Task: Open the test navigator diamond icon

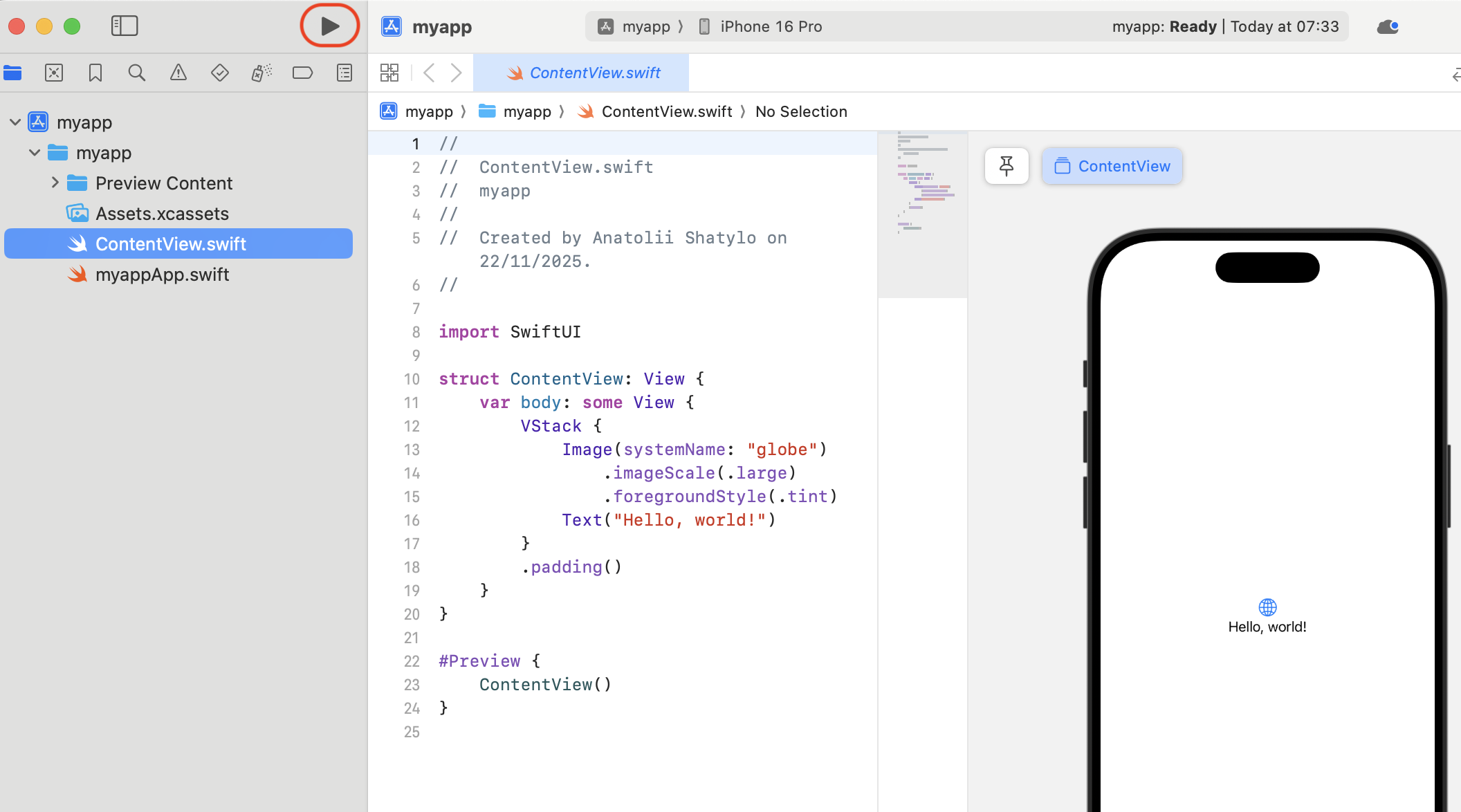Action: tap(220, 73)
